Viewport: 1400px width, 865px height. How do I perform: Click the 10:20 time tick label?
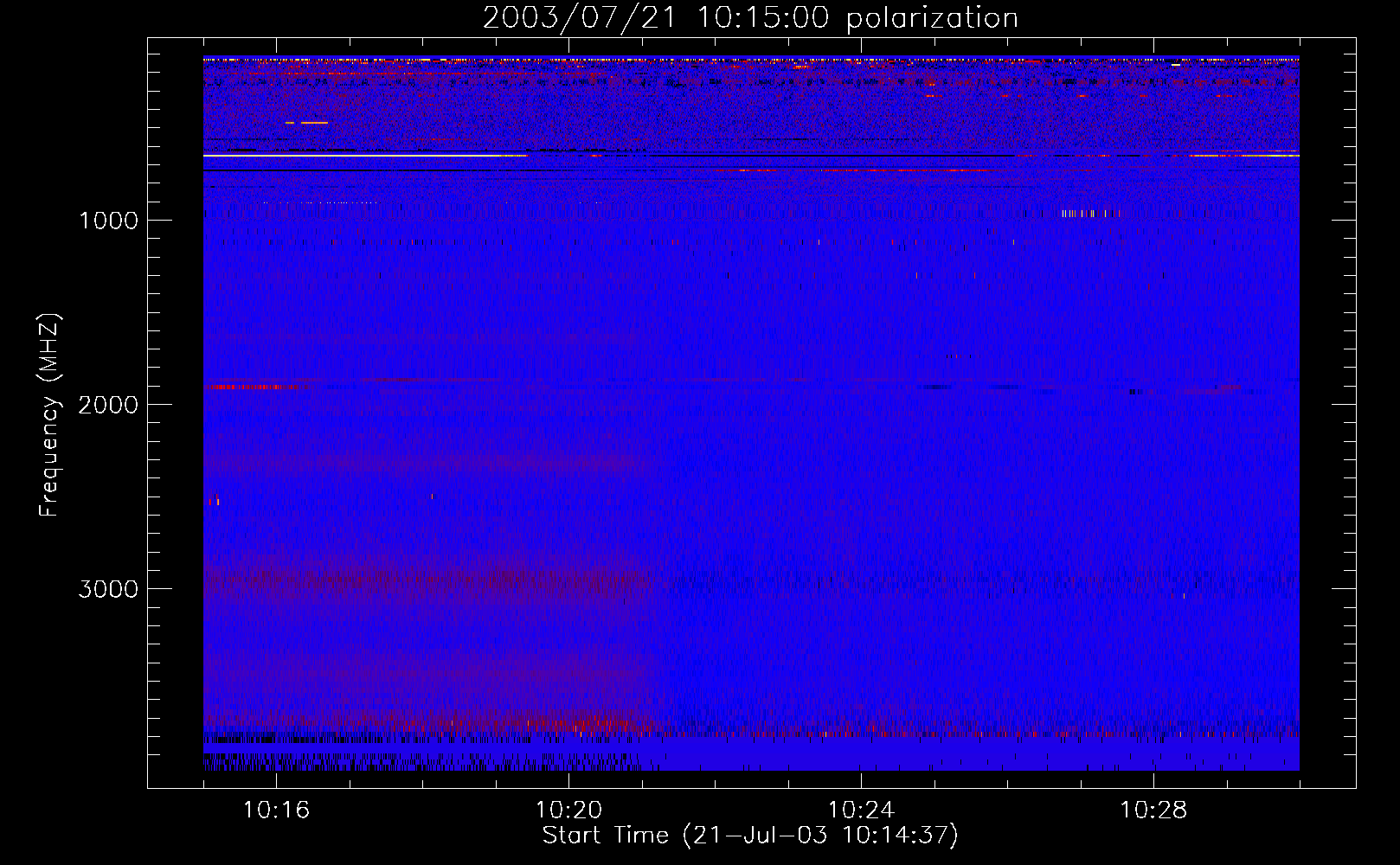pos(568,811)
